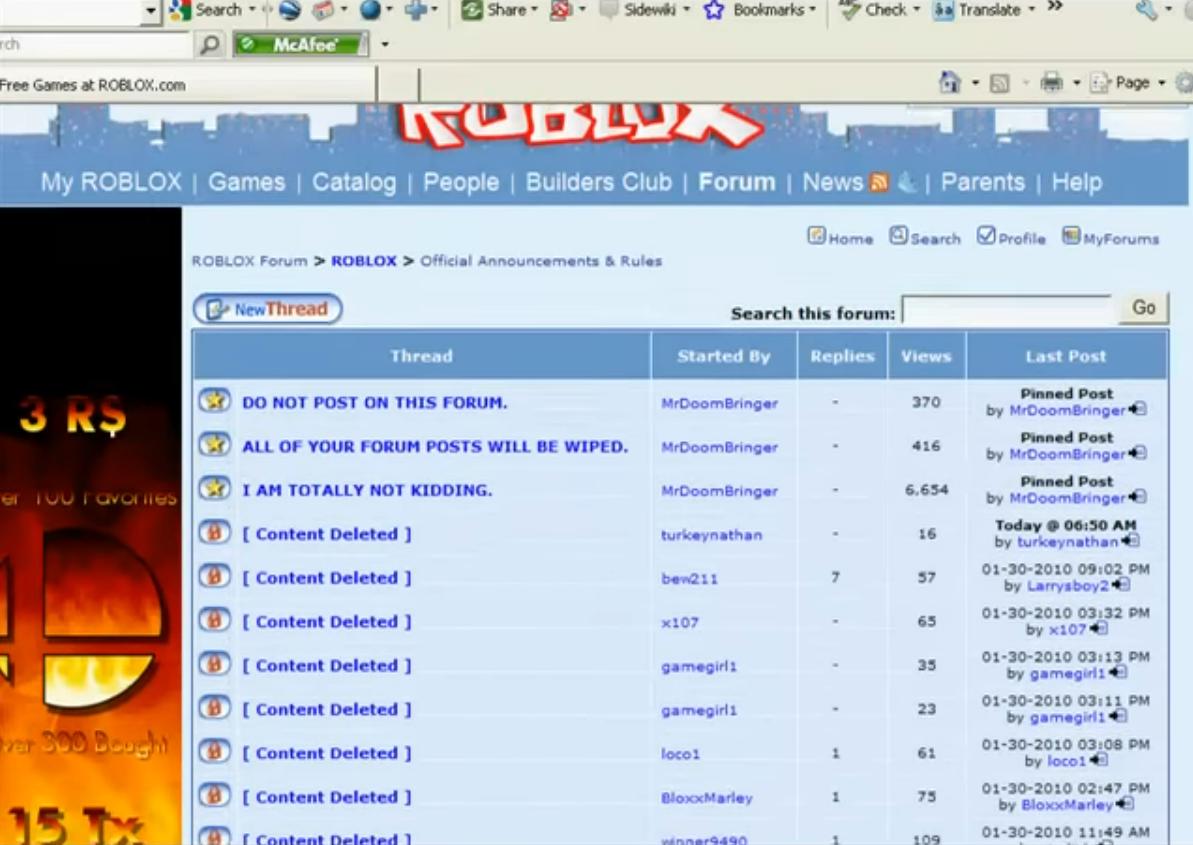1193x845 pixels.
Task: Click the views count 6,654
Action: click(x=926, y=490)
